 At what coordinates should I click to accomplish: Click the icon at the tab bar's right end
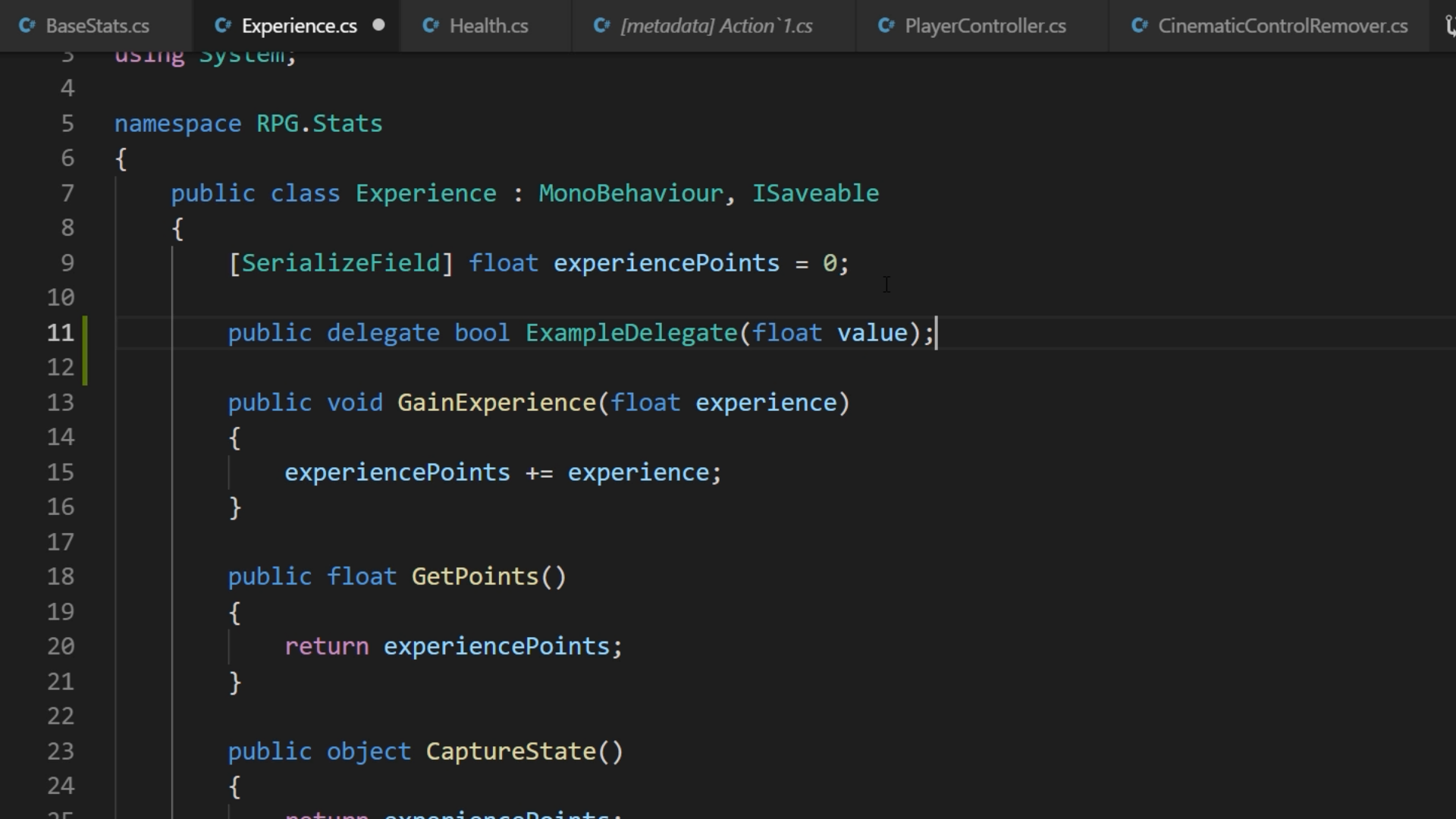tap(1450, 27)
